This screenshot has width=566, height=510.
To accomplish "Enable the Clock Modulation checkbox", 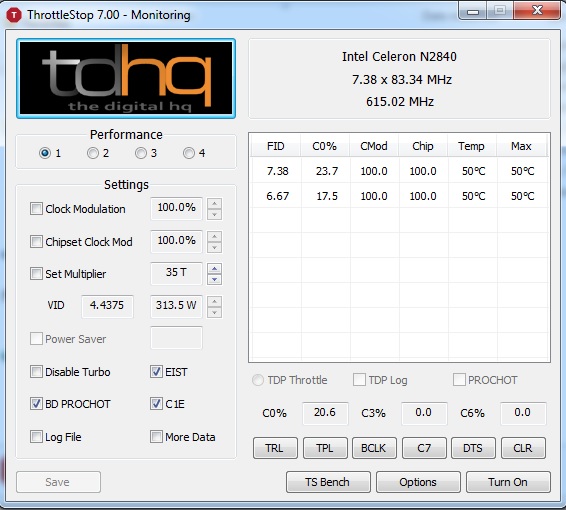I will pos(36,209).
